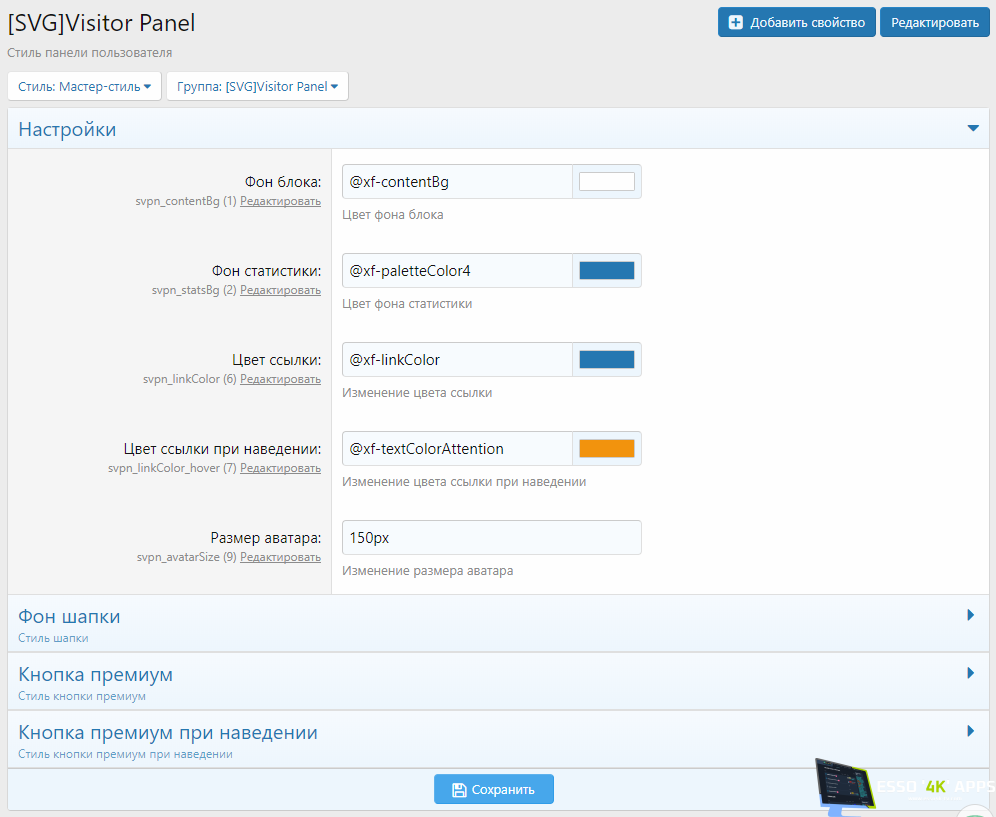996x817 pixels.
Task: Open the Стиль: Мастер-стиль dropdown
Action: click(84, 87)
